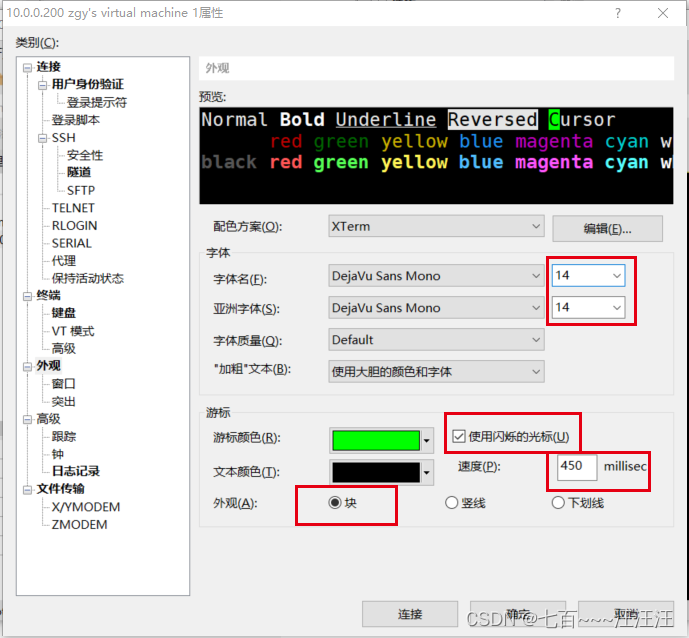Open the 键盘 settings page

64,313
